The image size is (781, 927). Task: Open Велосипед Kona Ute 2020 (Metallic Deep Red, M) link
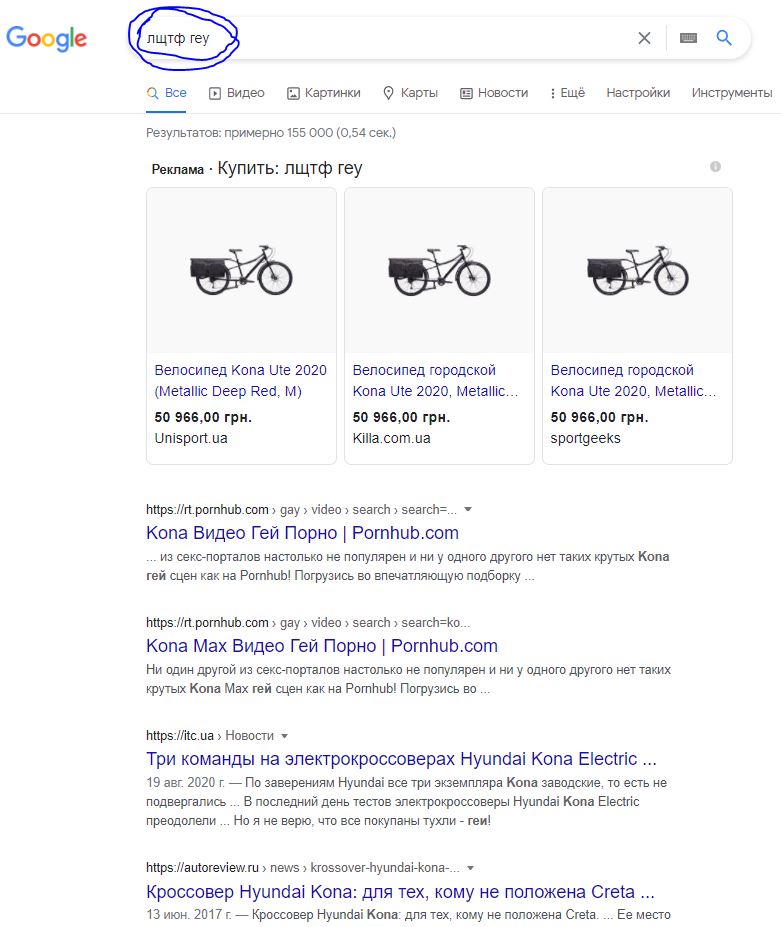pyautogui.click(x=240, y=381)
